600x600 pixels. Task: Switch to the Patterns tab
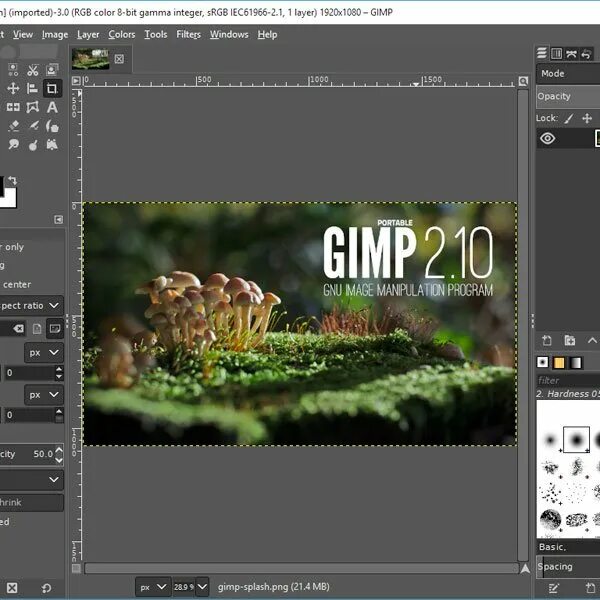point(559,362)
